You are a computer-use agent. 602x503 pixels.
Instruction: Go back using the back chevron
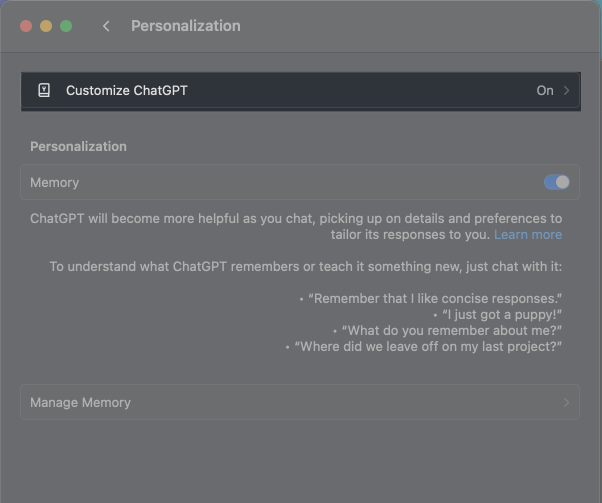106,26
